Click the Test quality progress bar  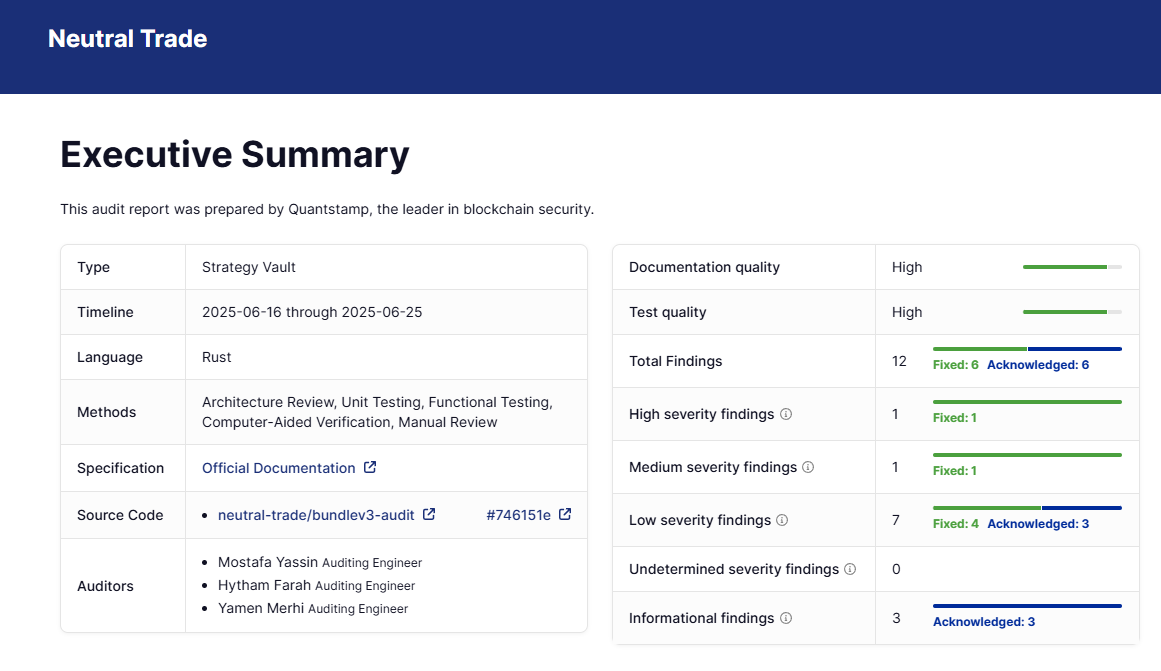tap(1071, 312)
